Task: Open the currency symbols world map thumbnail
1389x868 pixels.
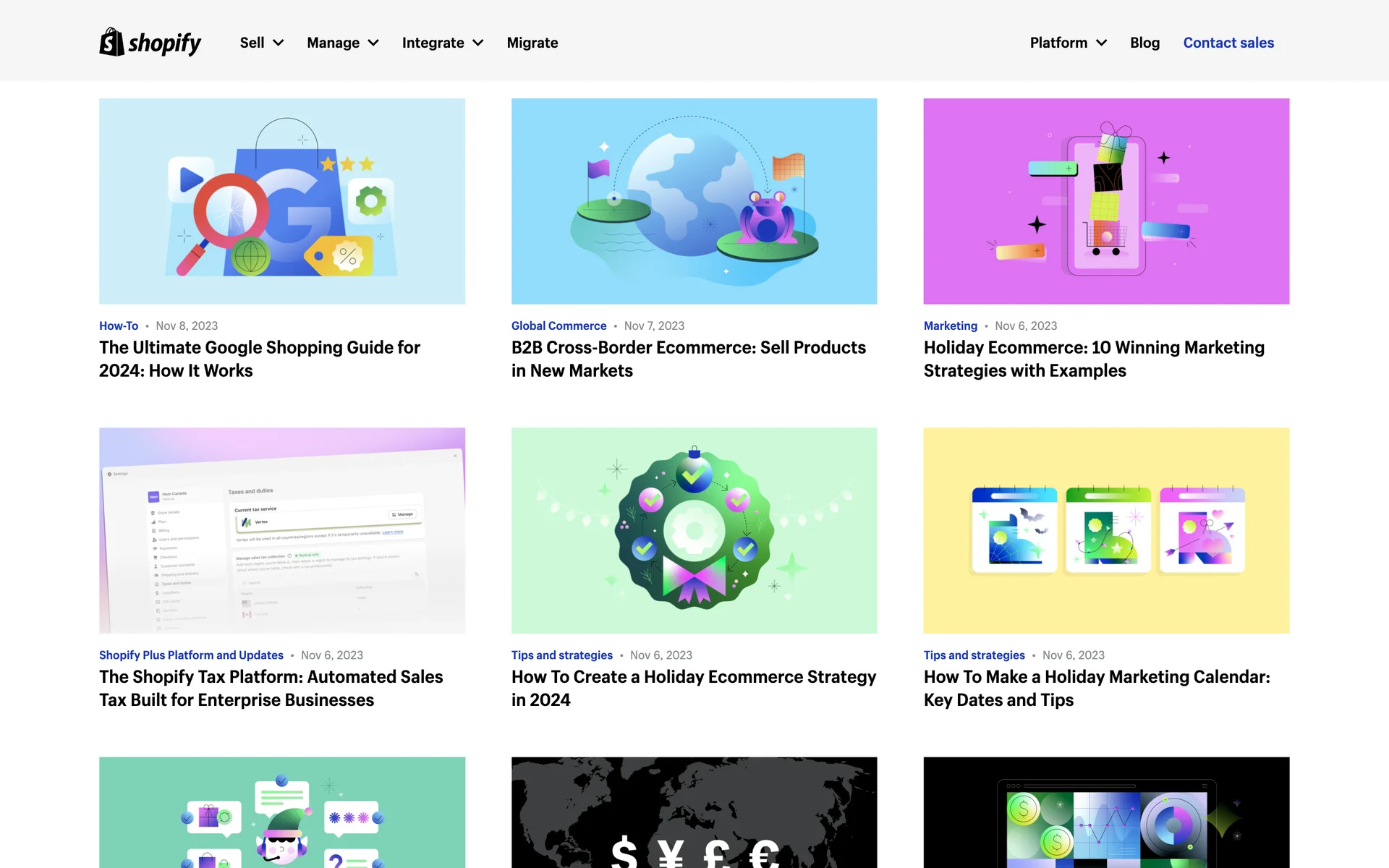Action: [694, 812]
